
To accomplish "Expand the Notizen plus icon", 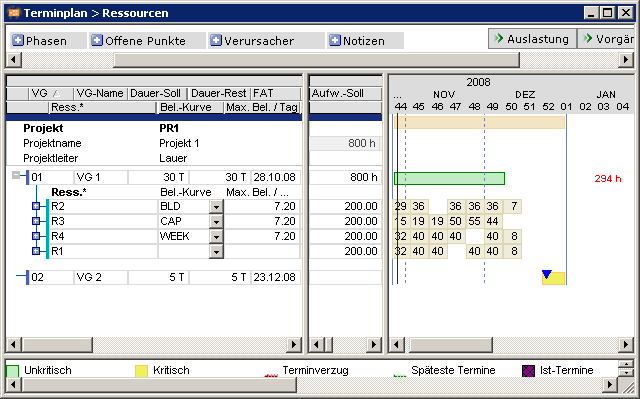I will 335,40.
